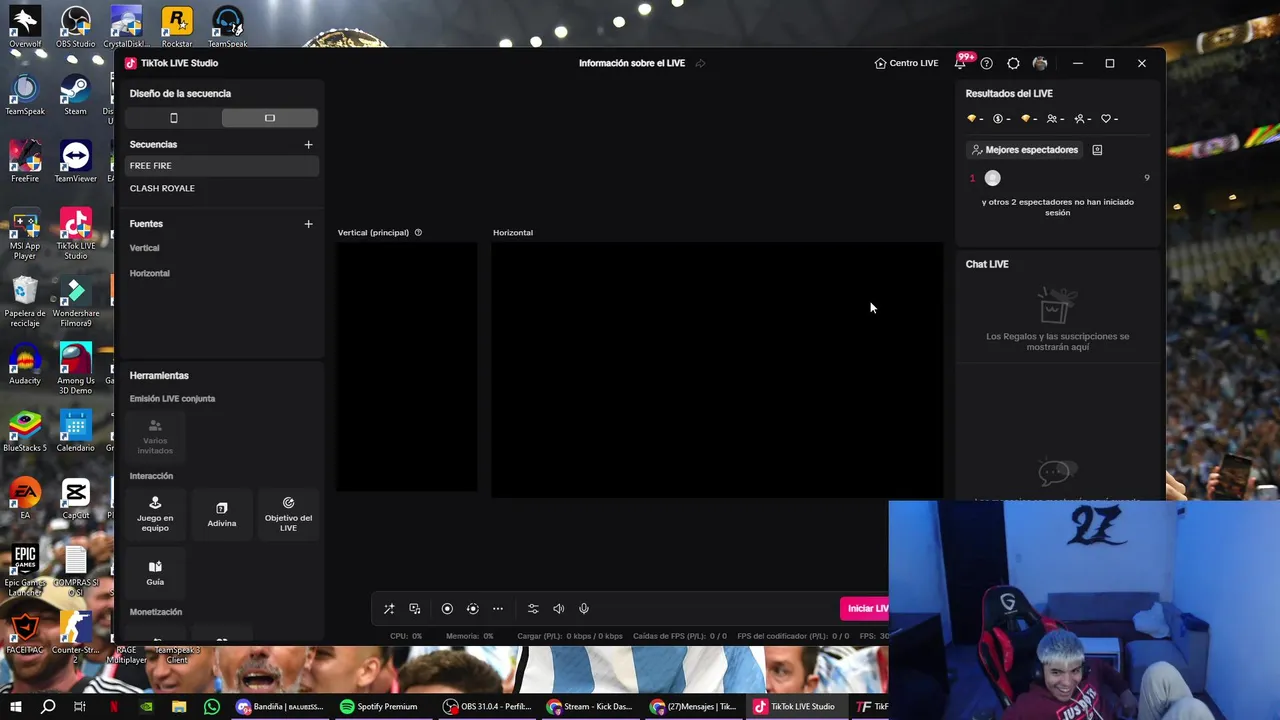
Task: Click the Vertical source group label
Action: pyautogui.click(x=144, y=248)
